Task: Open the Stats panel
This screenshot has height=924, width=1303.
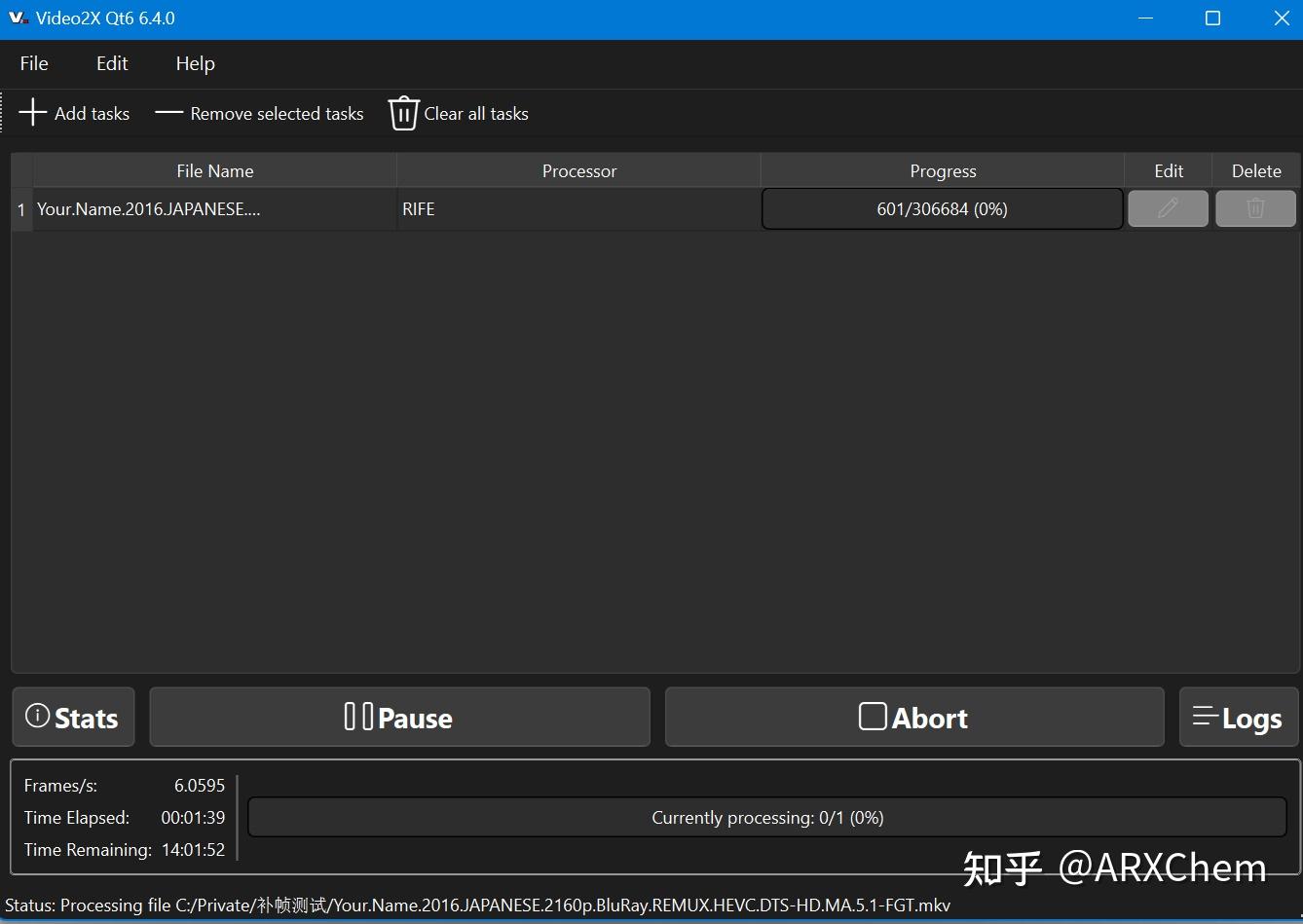Action: click(73, 717)
